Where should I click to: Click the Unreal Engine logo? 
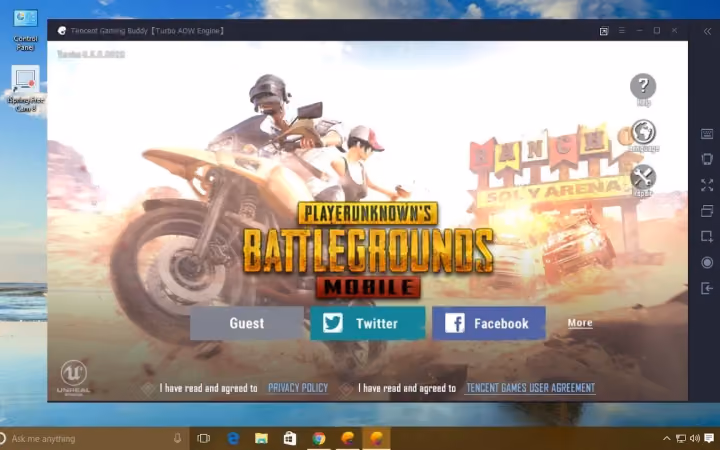click(x=73, y=377)
